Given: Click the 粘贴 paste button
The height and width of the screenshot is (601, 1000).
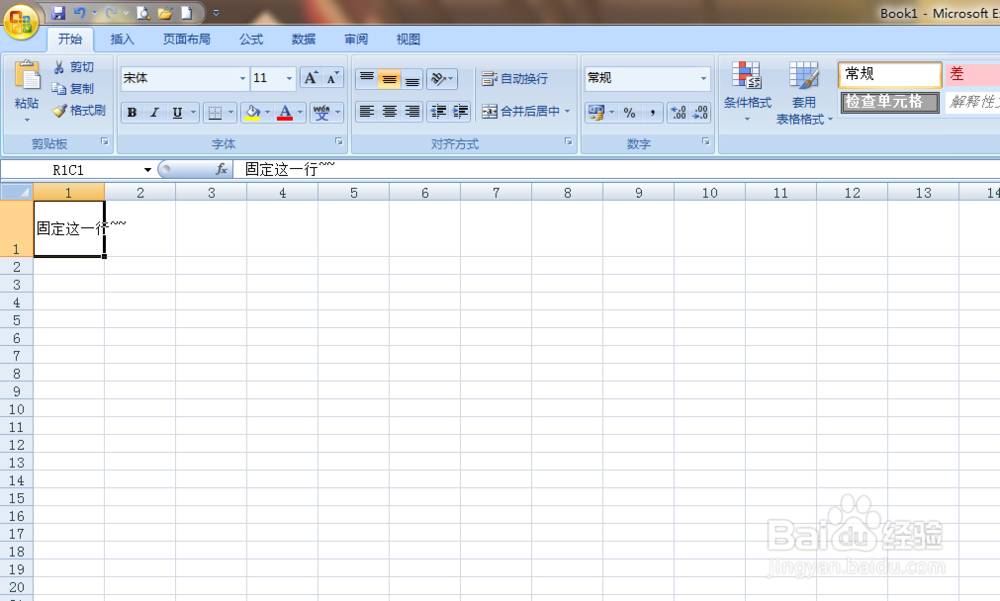Looking at the screenshot, I should coord(27,84).
